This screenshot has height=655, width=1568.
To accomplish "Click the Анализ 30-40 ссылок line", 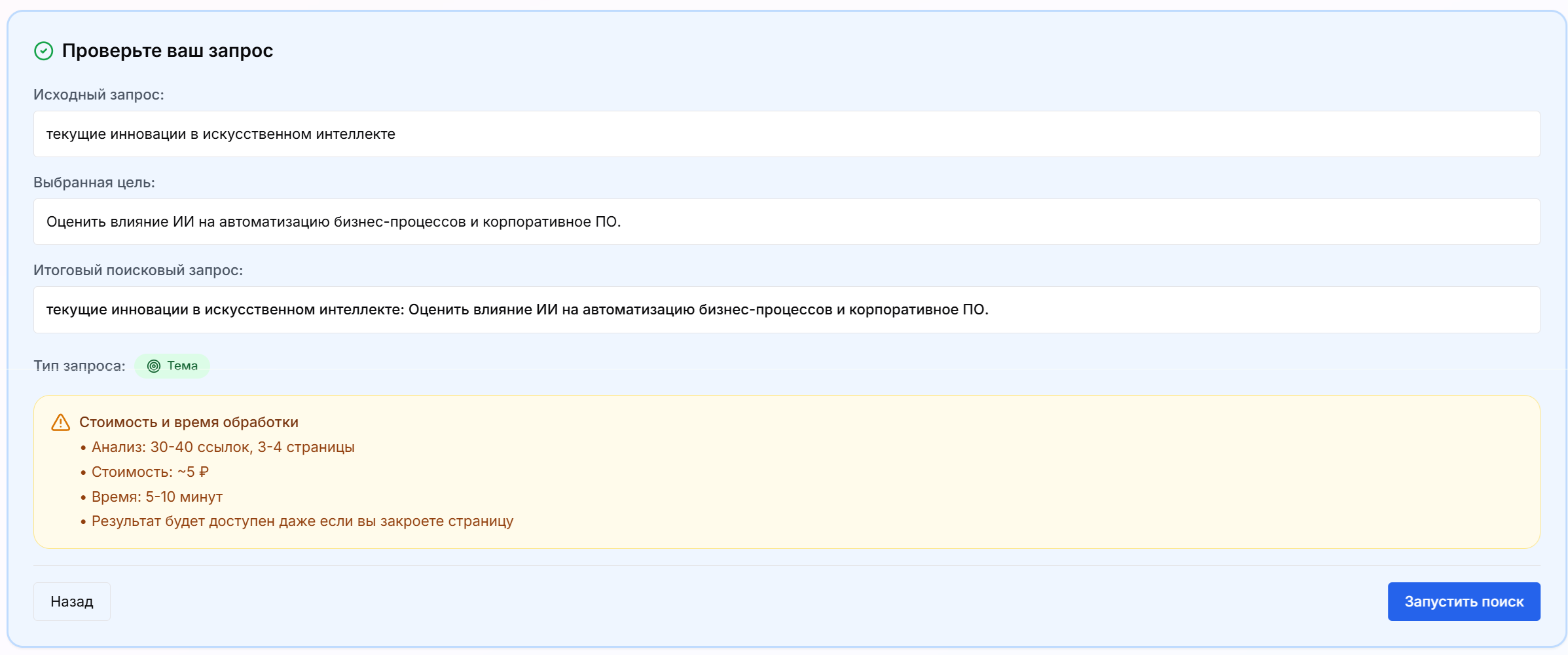I will (x=223, y=447).
